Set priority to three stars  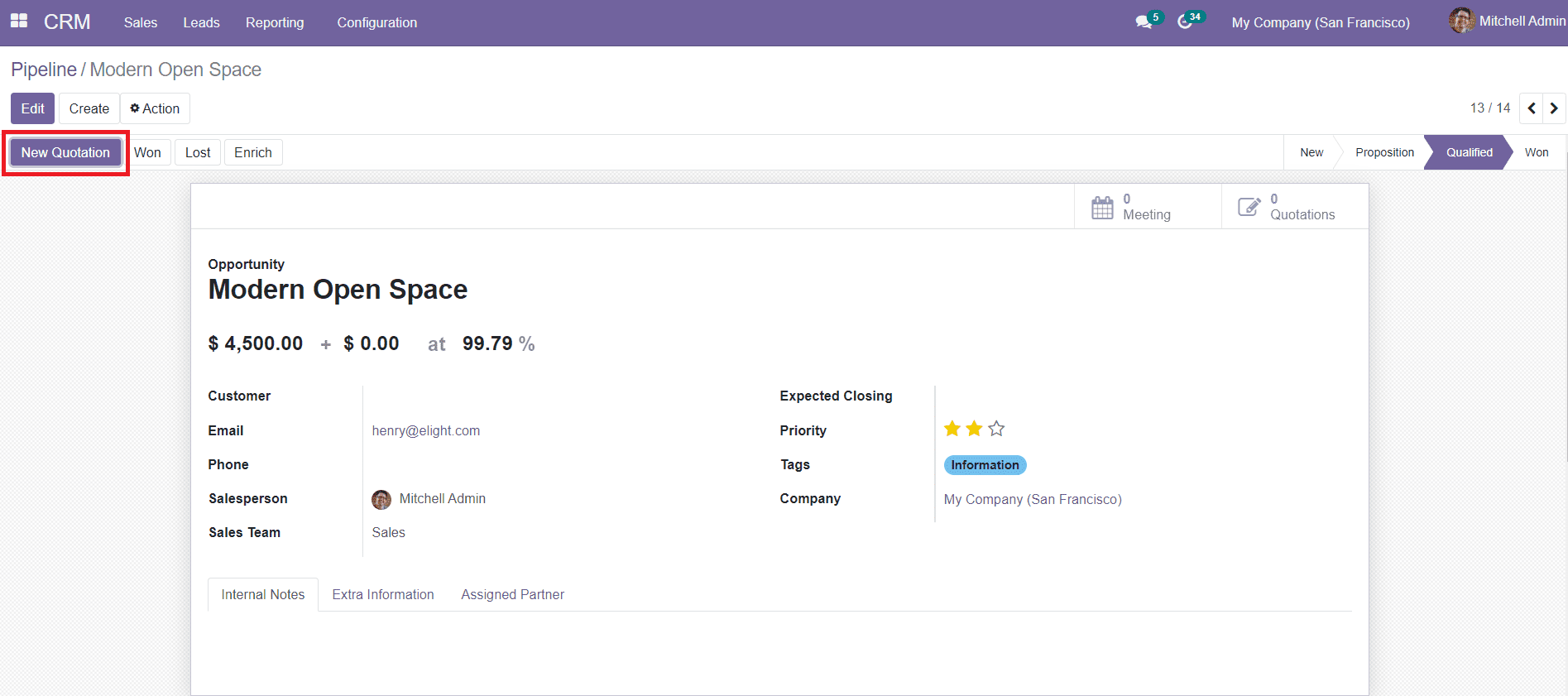996,429
